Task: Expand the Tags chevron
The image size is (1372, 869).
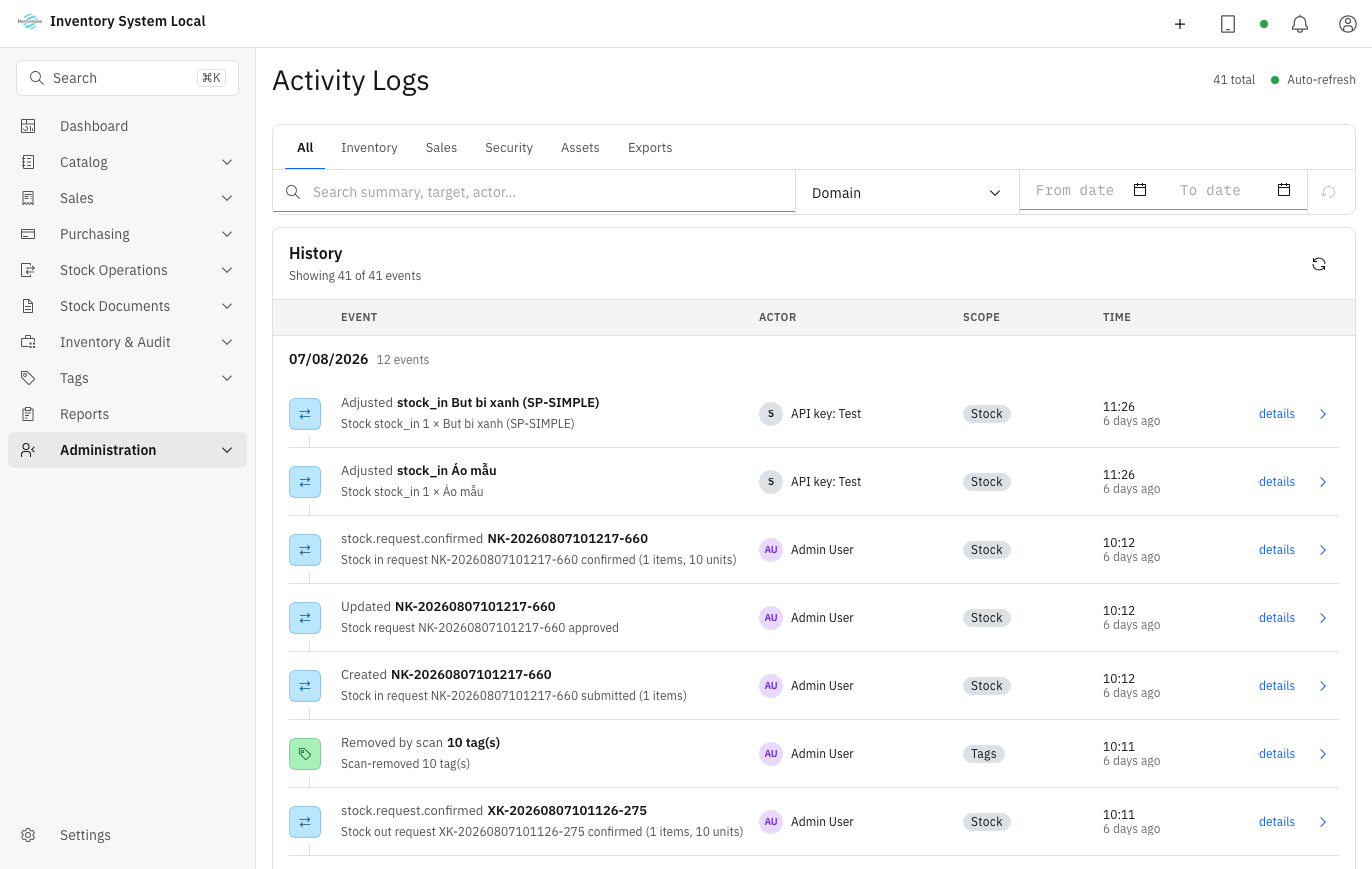Action: click(227, 378)
